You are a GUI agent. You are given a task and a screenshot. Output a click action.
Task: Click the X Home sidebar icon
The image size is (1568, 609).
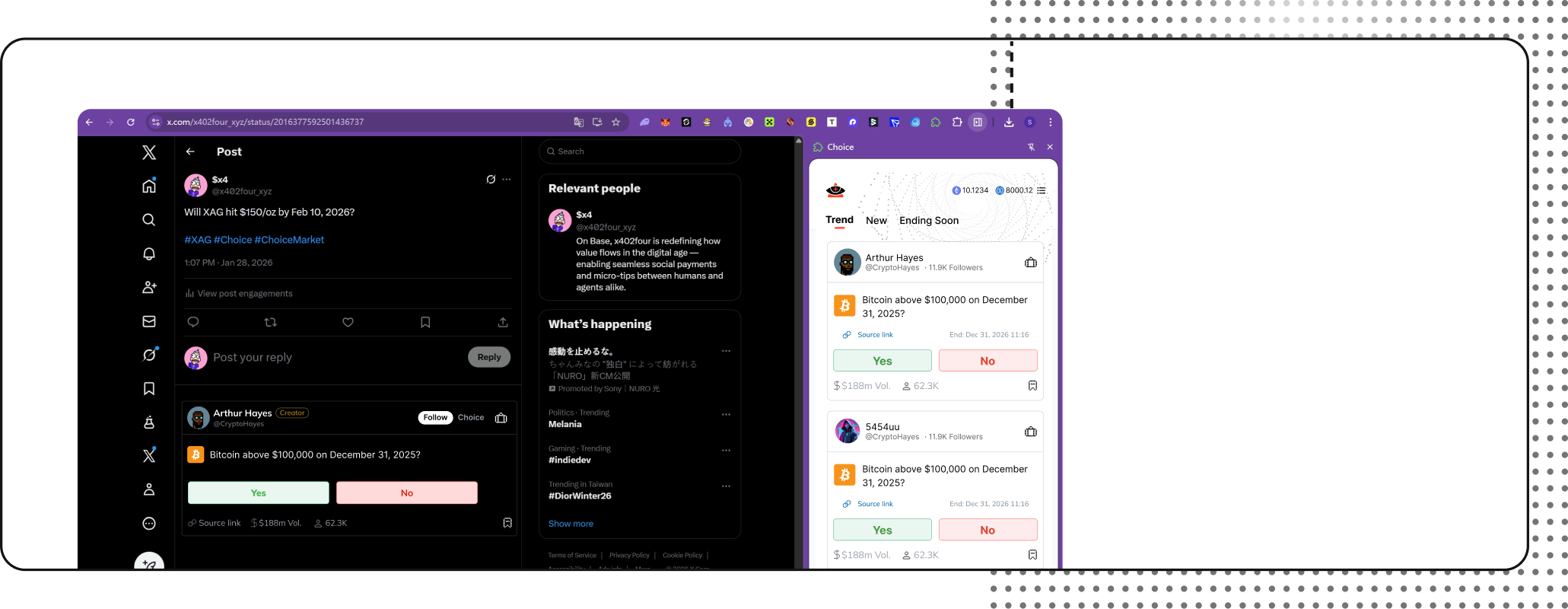point(149,186)
